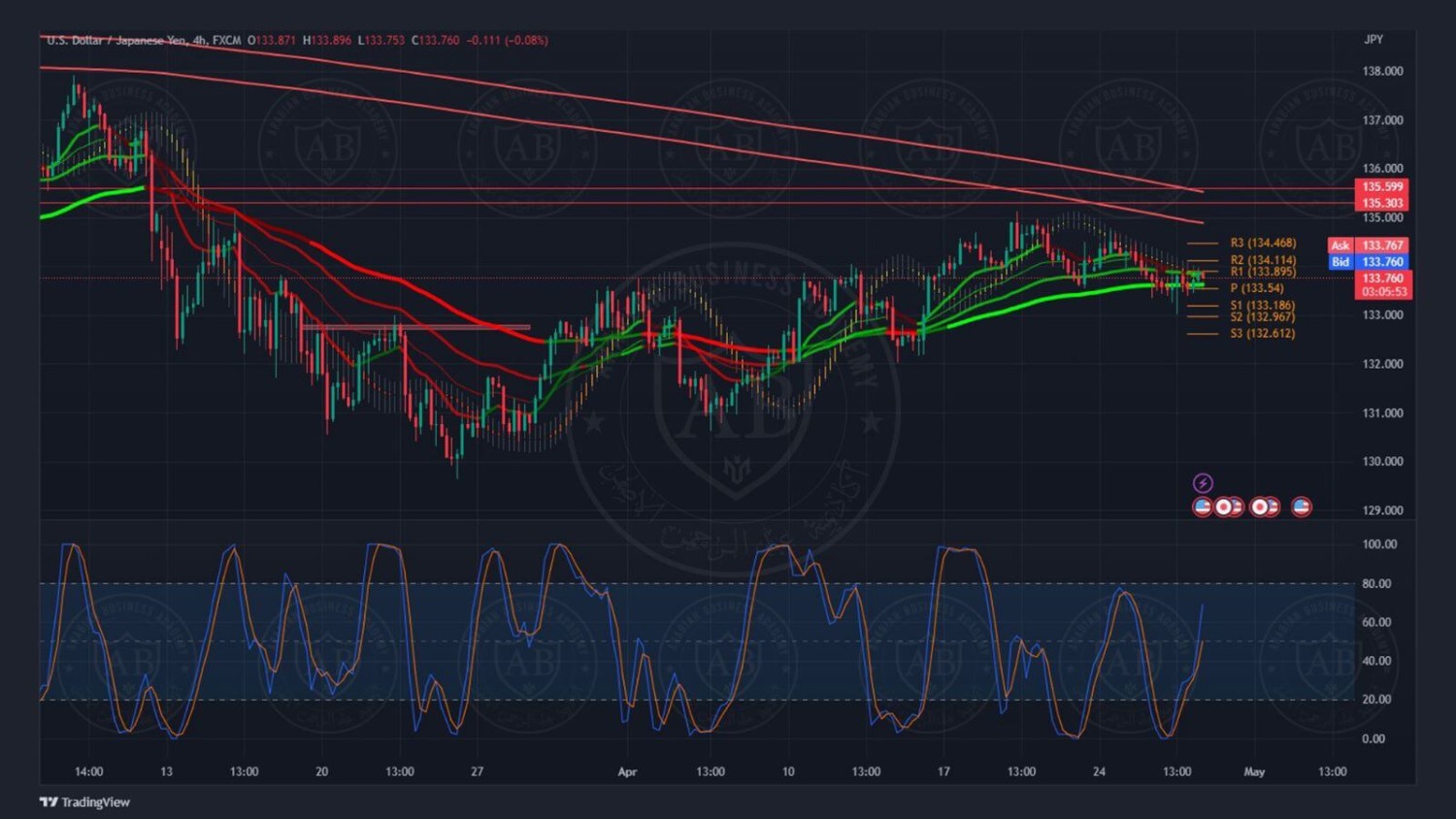Open the JPY currency label on price scale
The width and height of the screenshot is (1456, 819).
pyautogui.click(x=1373, y=40)
